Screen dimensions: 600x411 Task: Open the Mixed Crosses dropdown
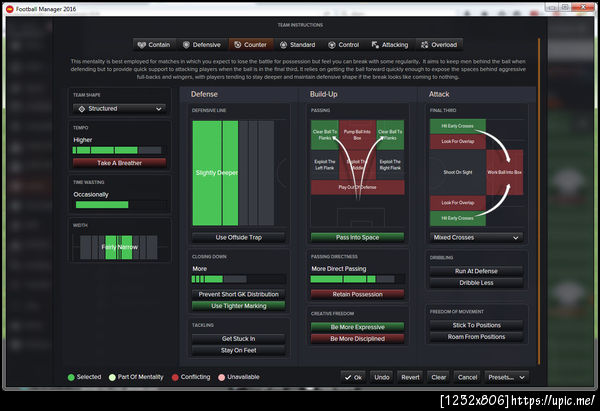[x=476, y=238]
